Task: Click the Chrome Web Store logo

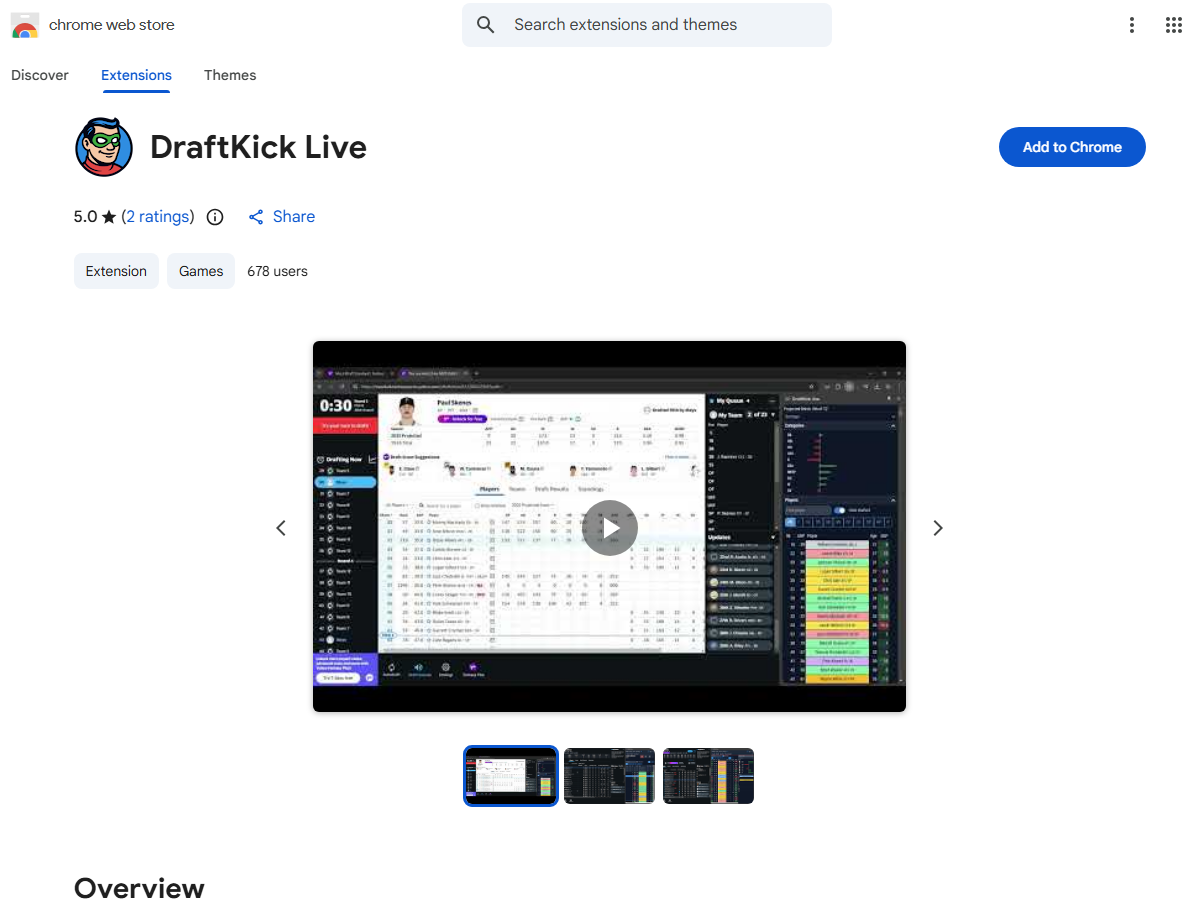Action: [25, 25]
